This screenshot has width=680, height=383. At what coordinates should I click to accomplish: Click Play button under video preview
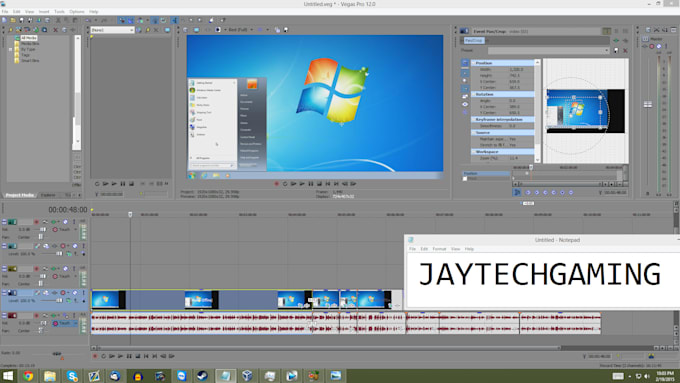[x=302, y=184]
